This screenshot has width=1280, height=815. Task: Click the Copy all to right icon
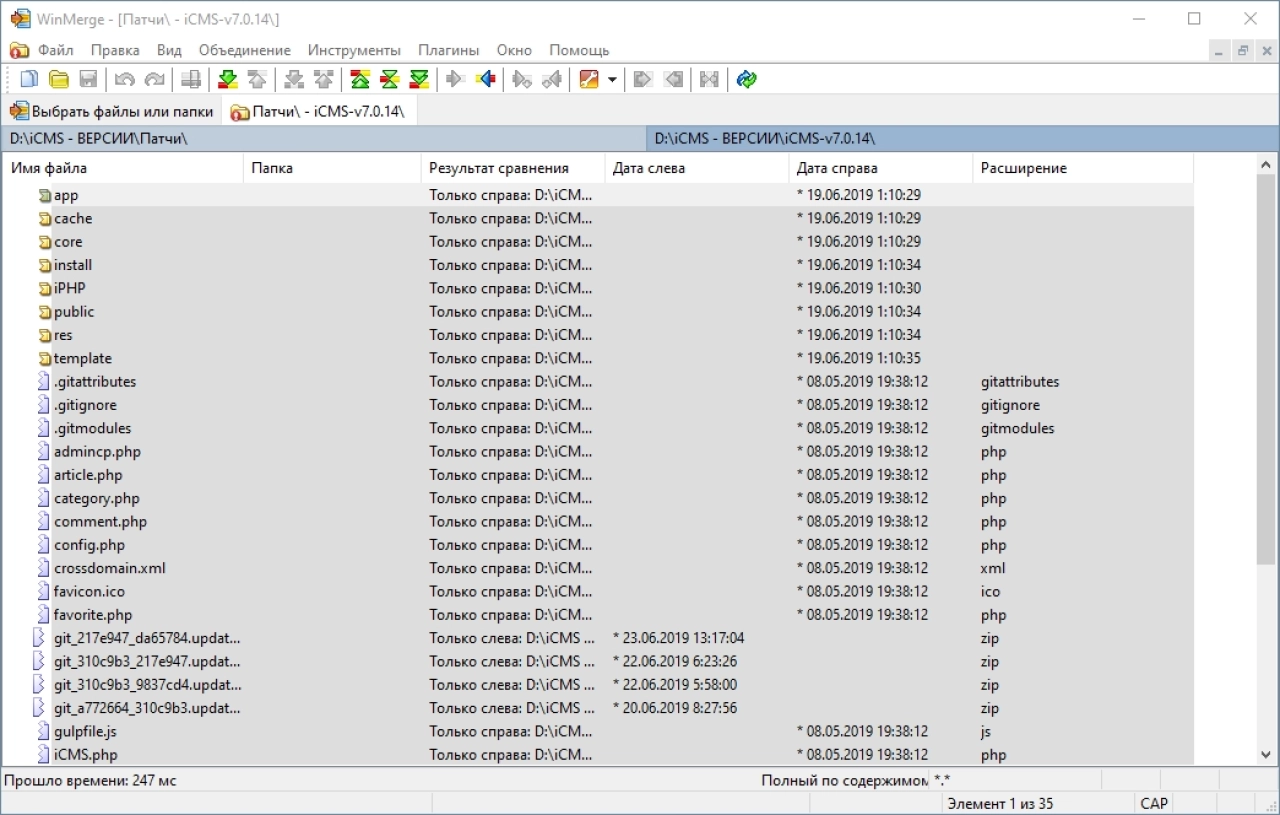point(643,79)
